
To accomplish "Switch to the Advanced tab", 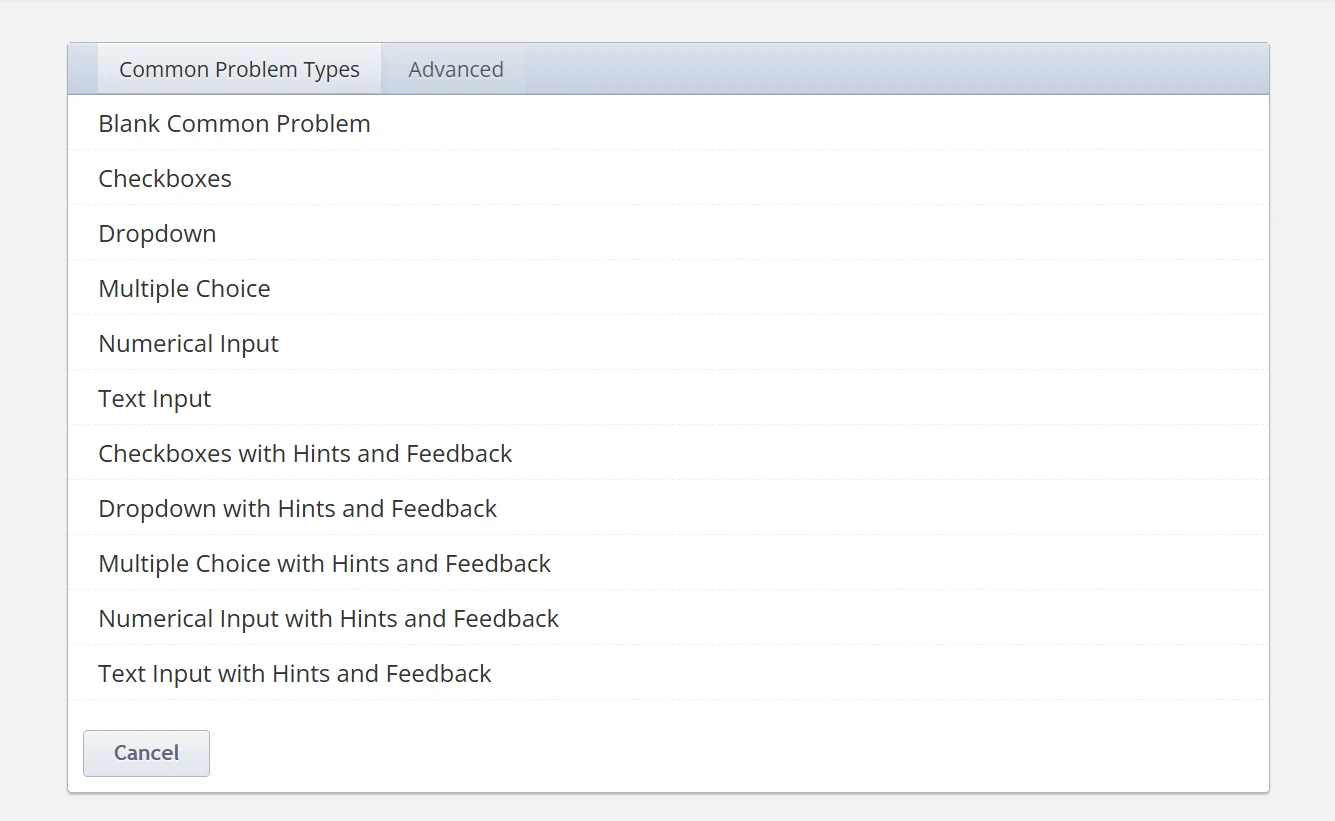I will click(456, 69).
